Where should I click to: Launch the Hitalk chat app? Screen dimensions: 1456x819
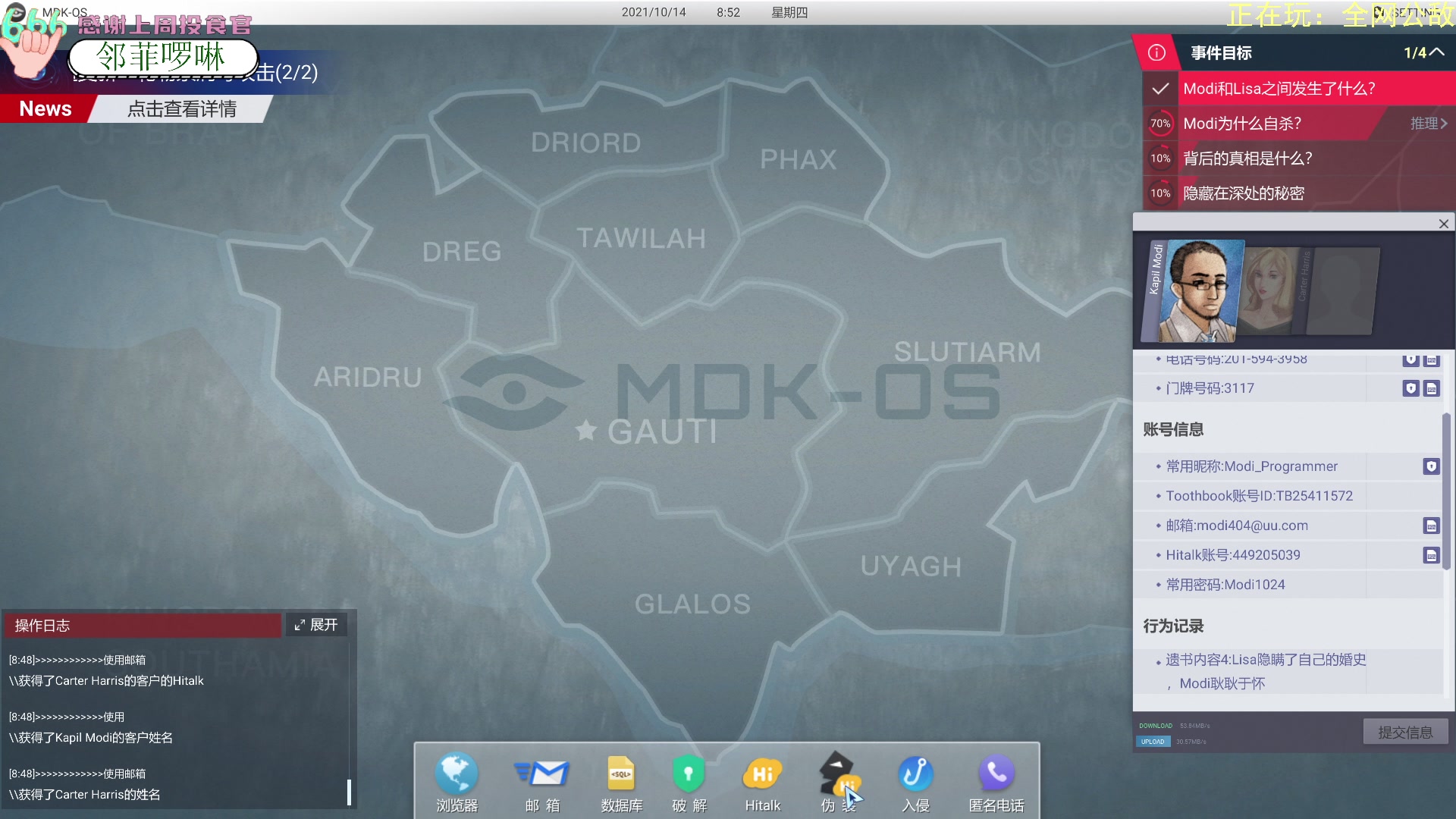click(x=762, y=782)
